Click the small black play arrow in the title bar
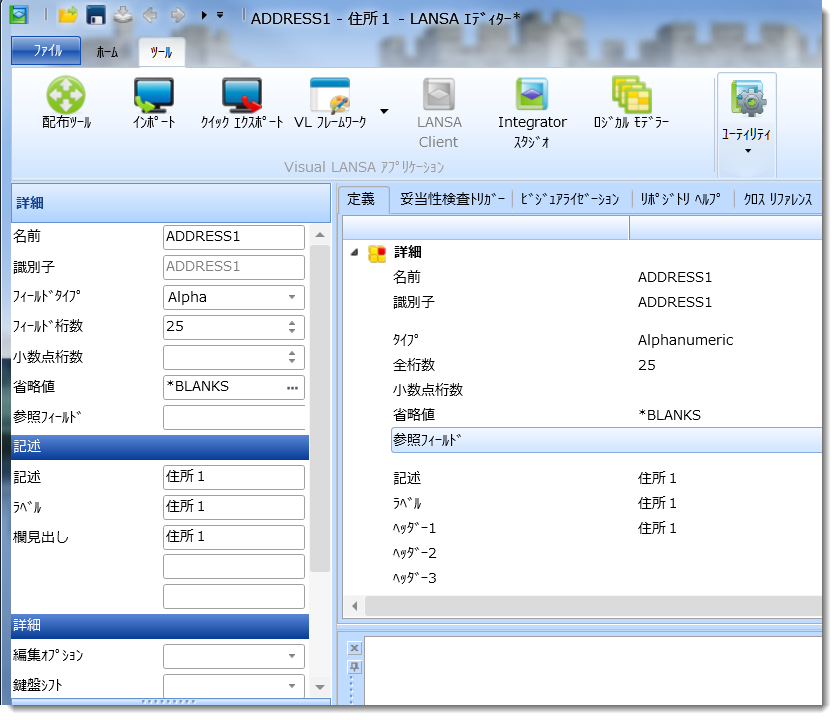This screenshot has height=720, width=837. click(204, 15)
